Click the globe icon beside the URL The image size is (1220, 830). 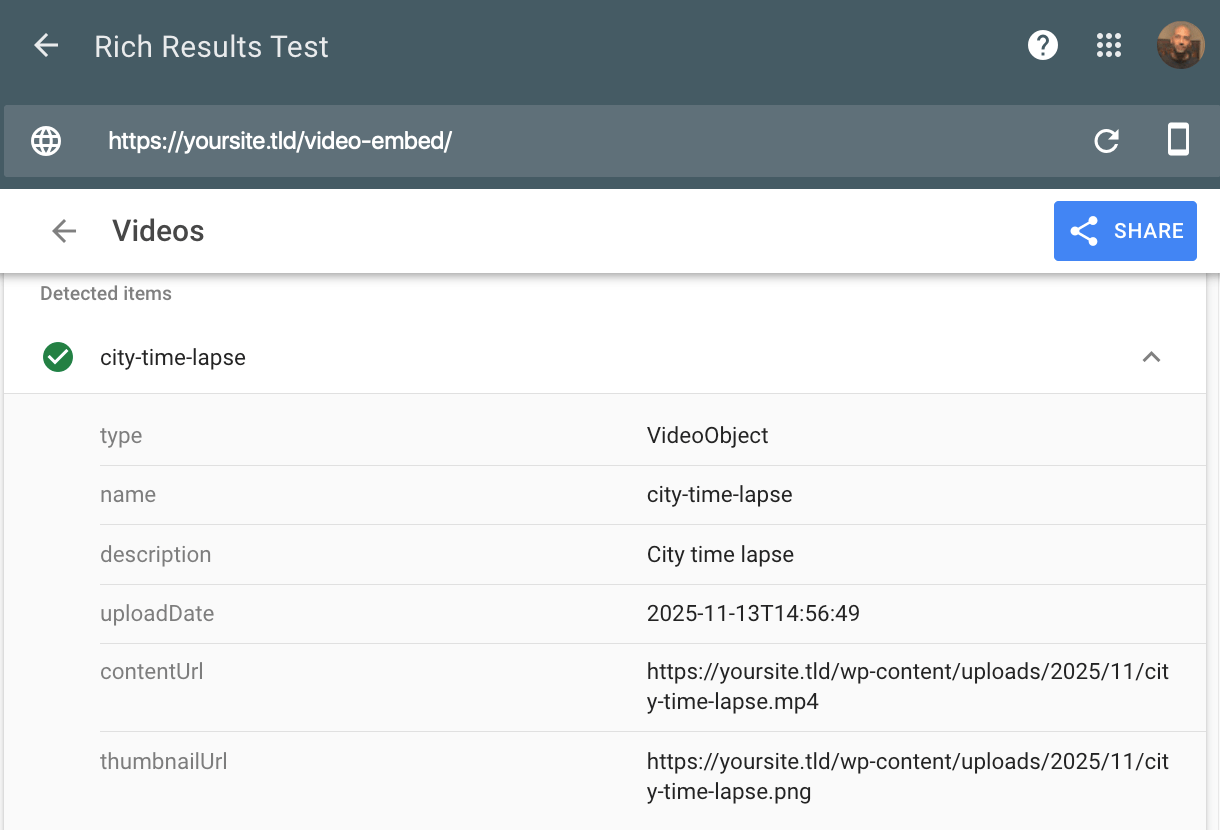click(46, 141)
